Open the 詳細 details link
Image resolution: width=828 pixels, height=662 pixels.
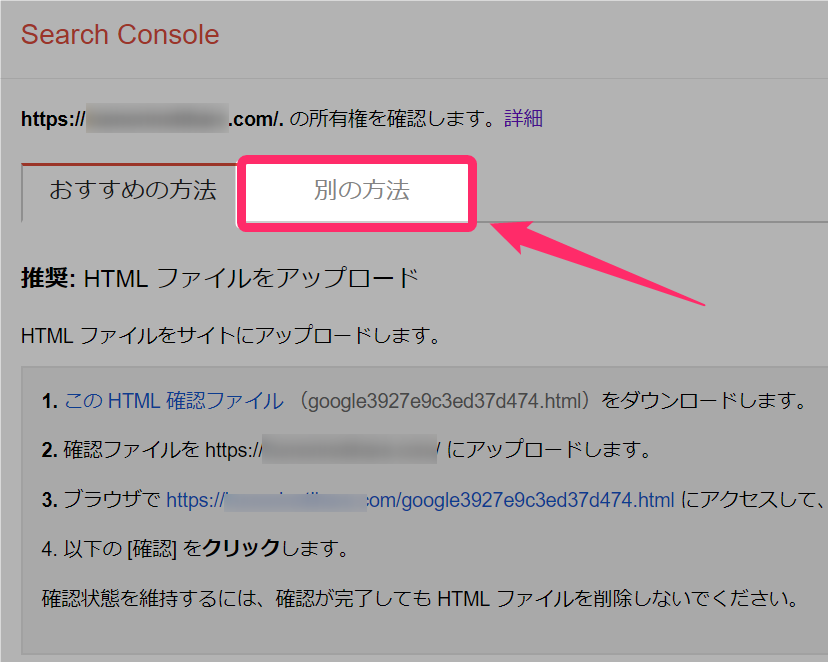click(x=523, y=119)
